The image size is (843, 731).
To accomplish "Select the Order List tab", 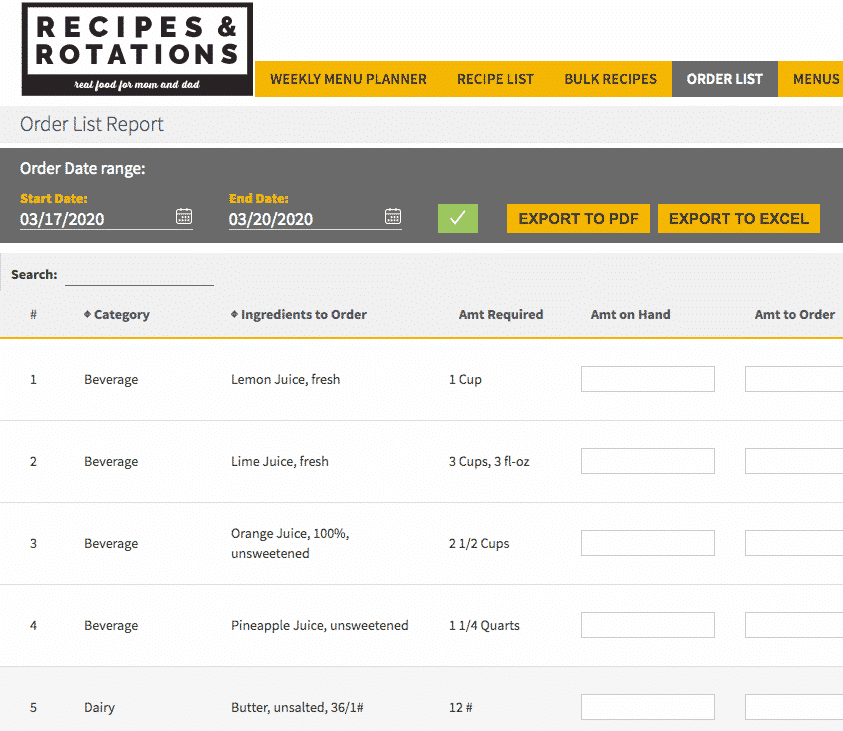I will pyautogui.click(x=724, y=79).
